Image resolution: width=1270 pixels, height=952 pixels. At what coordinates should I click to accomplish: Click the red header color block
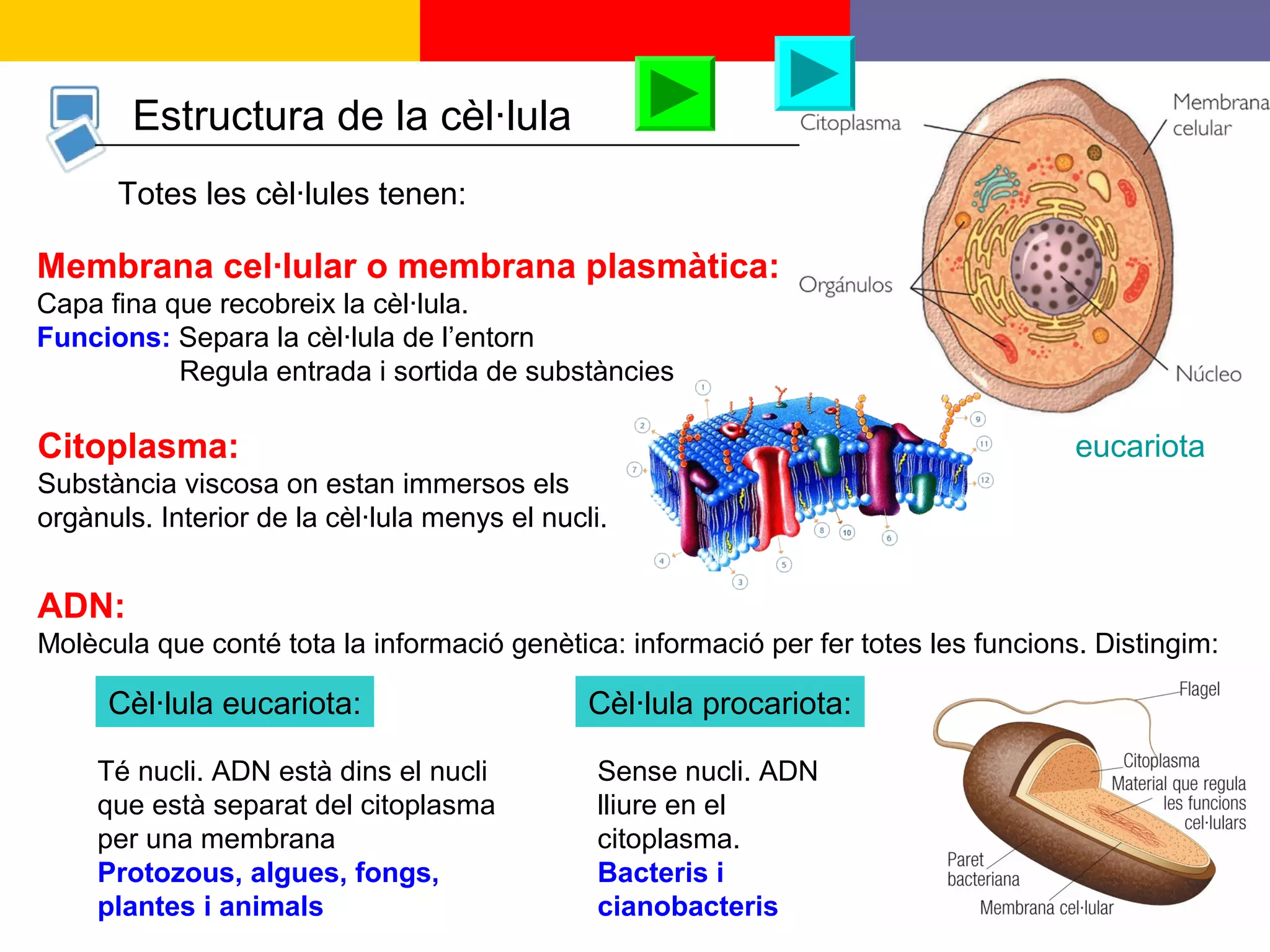(x=595, y=28)
